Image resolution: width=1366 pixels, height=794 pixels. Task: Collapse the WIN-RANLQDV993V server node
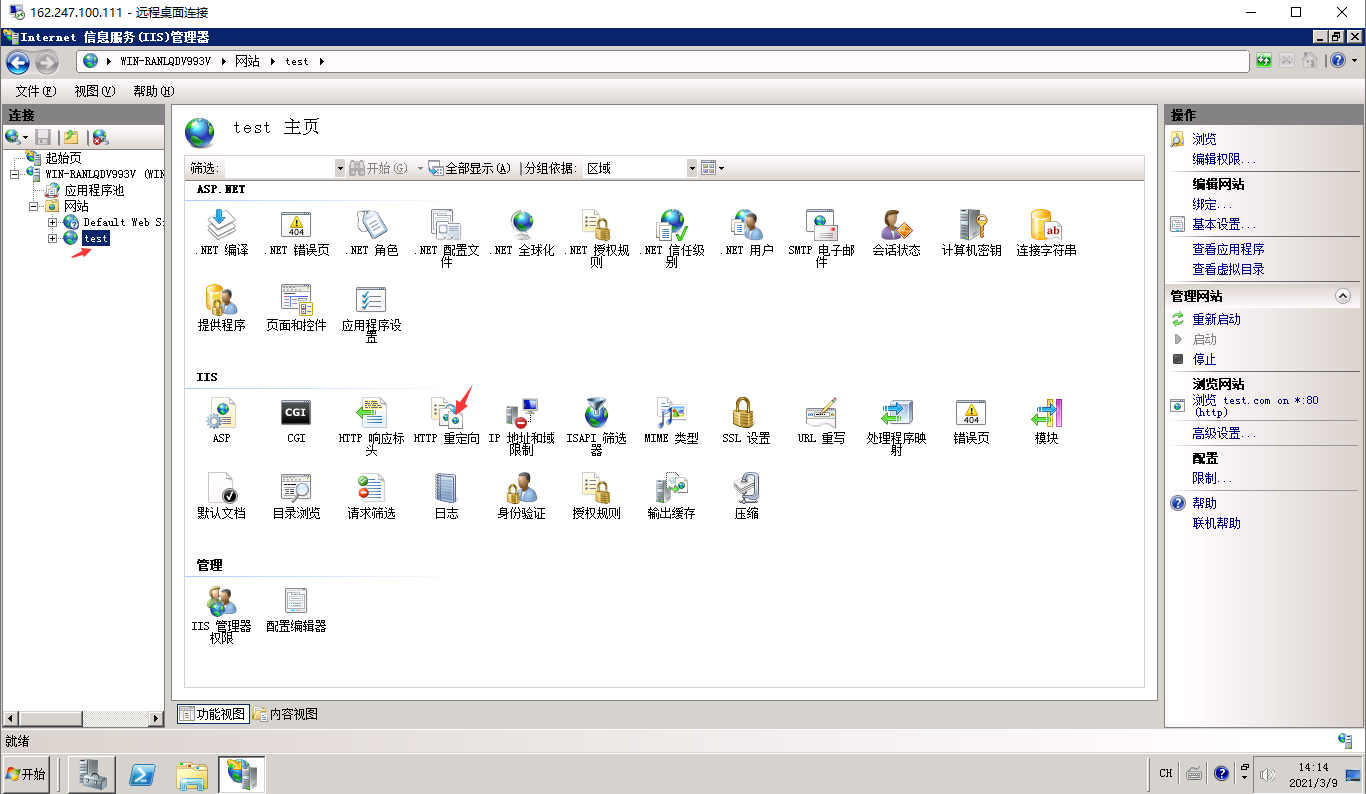coord(15,174)
